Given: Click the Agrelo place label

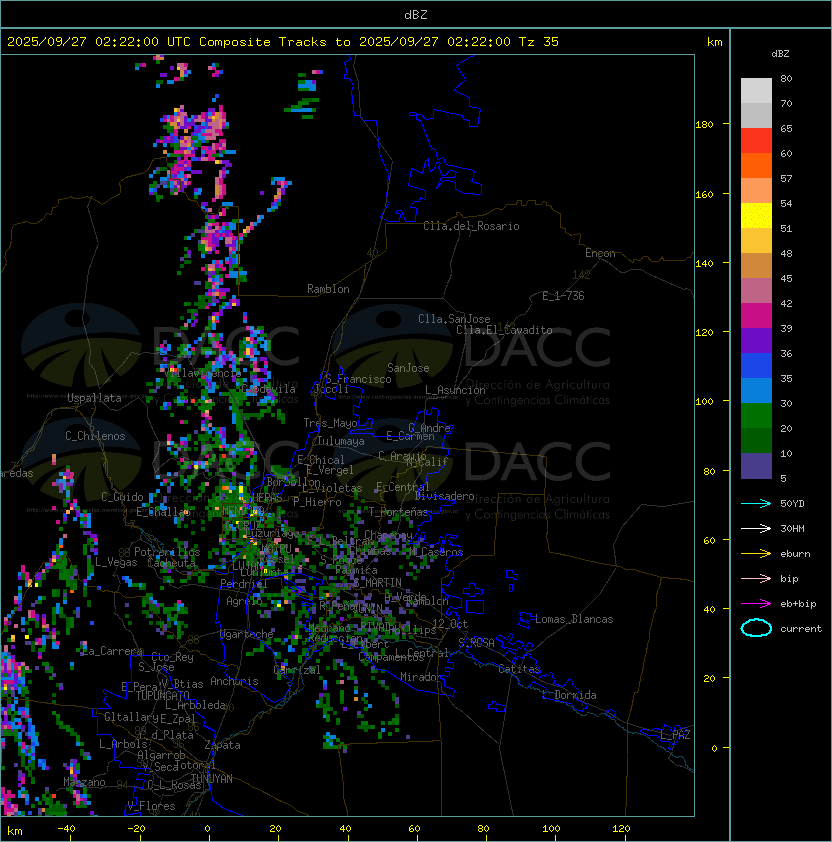Looking at the screenshot, I should 244,601.
